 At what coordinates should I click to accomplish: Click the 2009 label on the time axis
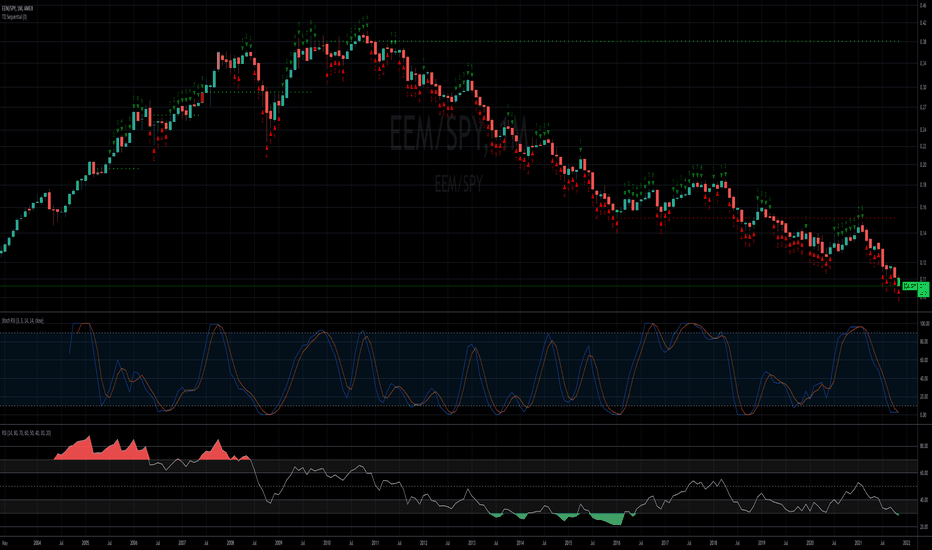(279, 543)
